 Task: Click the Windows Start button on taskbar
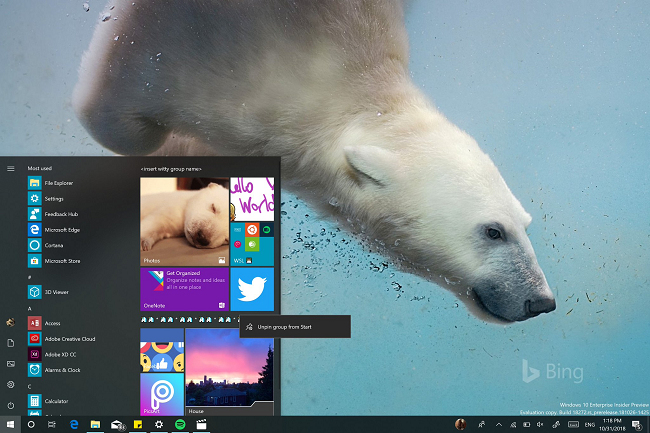(11, 425)
